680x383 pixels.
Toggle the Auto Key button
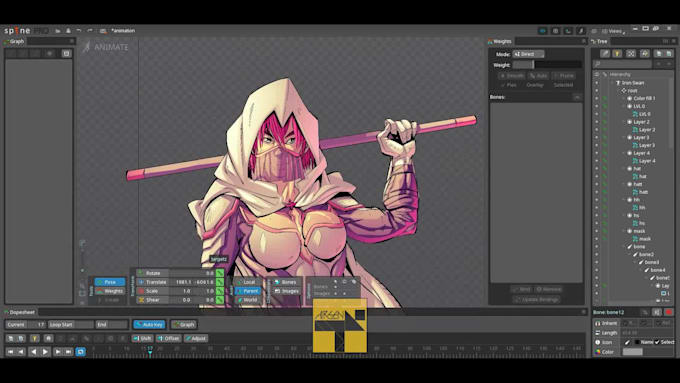[149, 324]
